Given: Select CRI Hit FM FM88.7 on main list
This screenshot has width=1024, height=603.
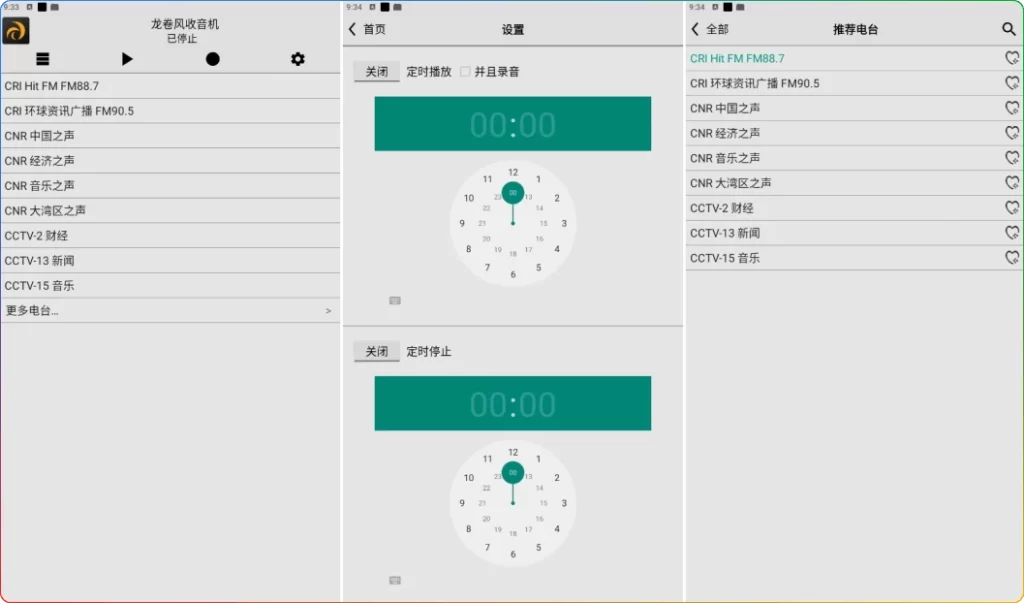Looking at the screenshot, I should 170,86.
